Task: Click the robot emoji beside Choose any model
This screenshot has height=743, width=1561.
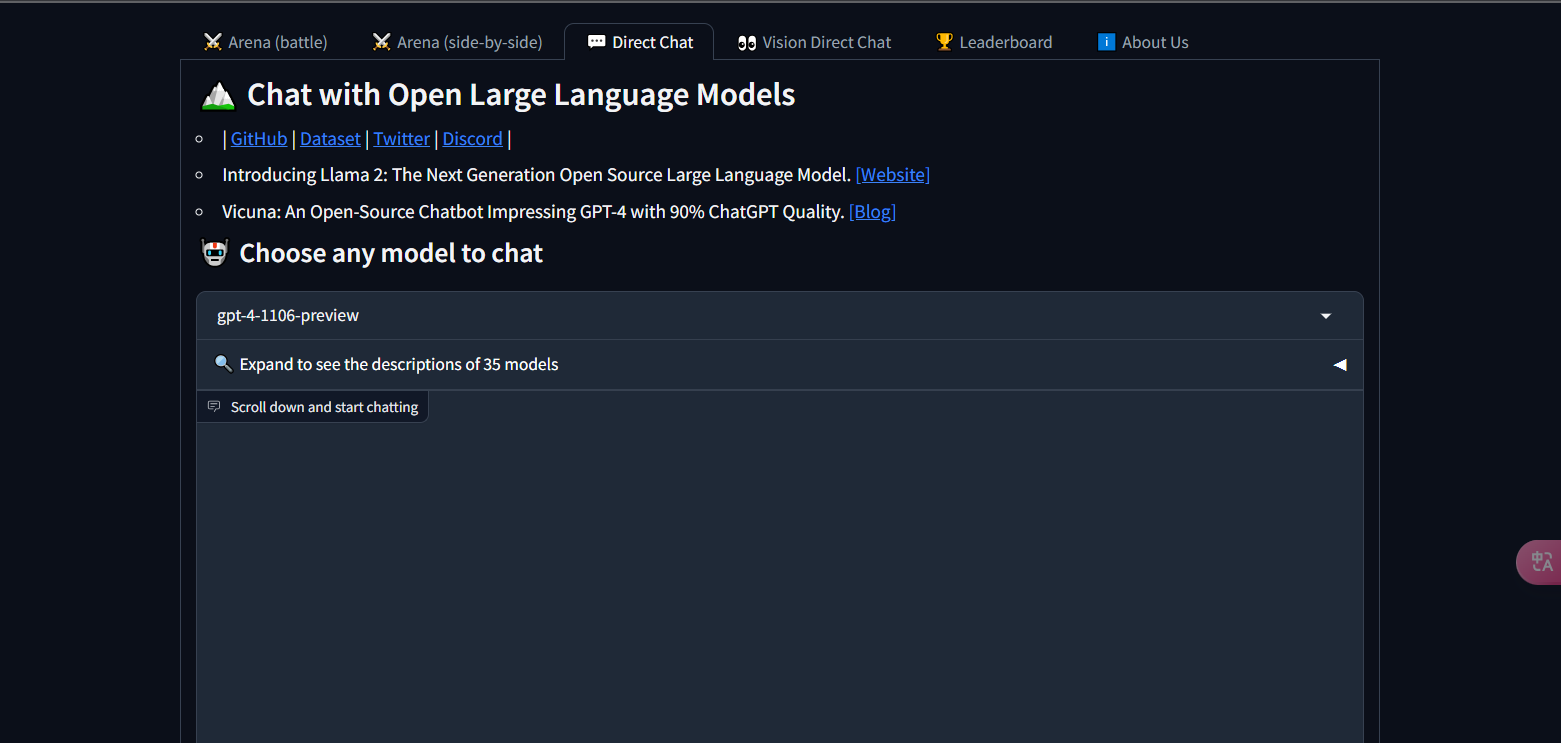Action: click(215, 253)
